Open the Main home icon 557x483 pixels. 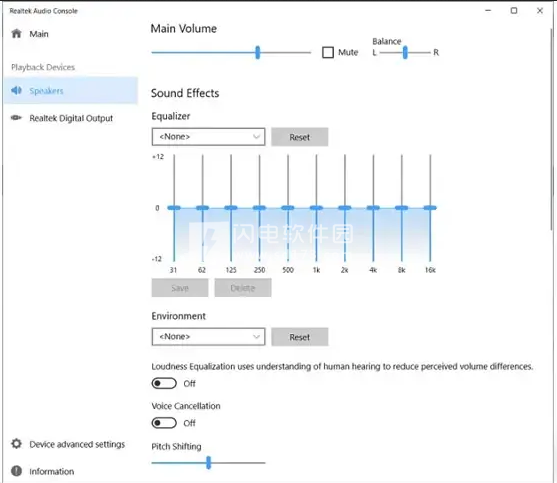click(16, 34)
